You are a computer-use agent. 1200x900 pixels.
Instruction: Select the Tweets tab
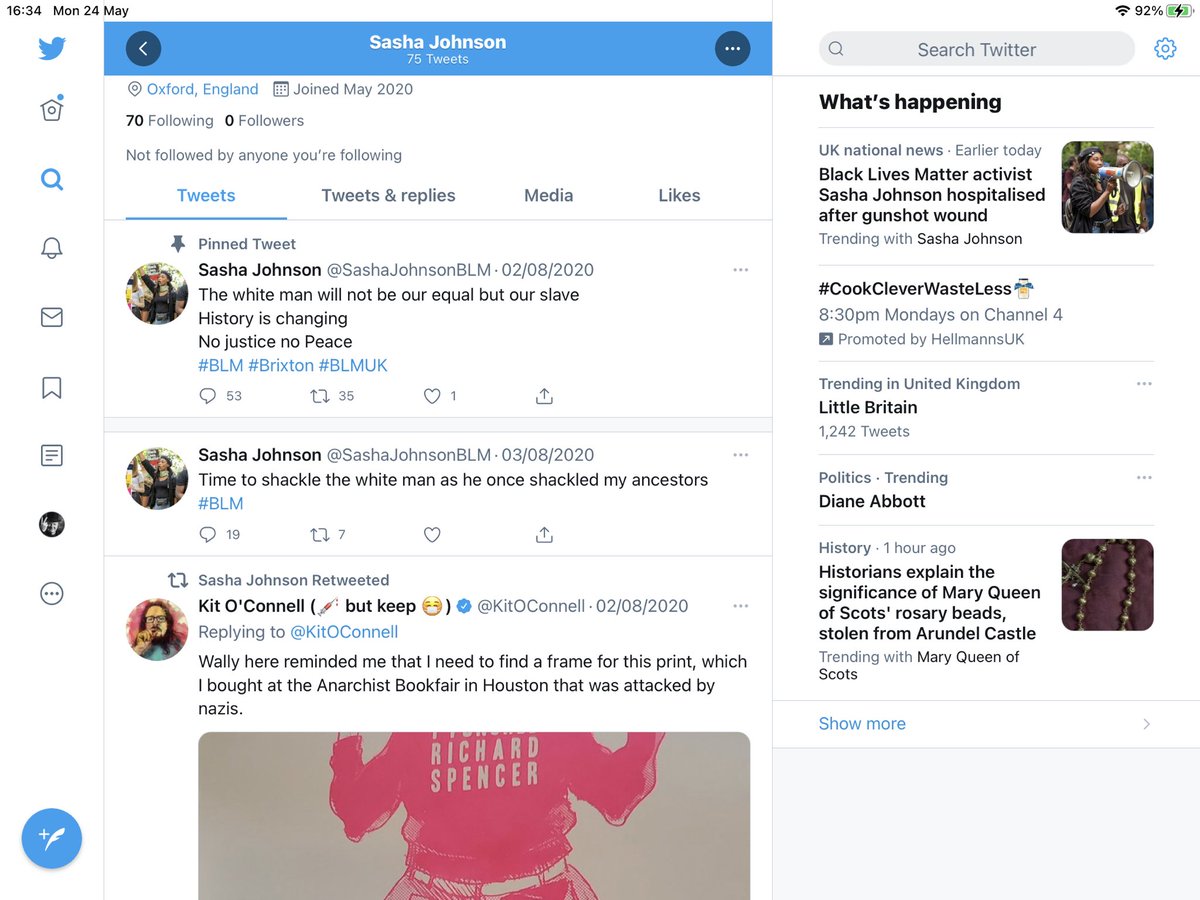point(206,195)
